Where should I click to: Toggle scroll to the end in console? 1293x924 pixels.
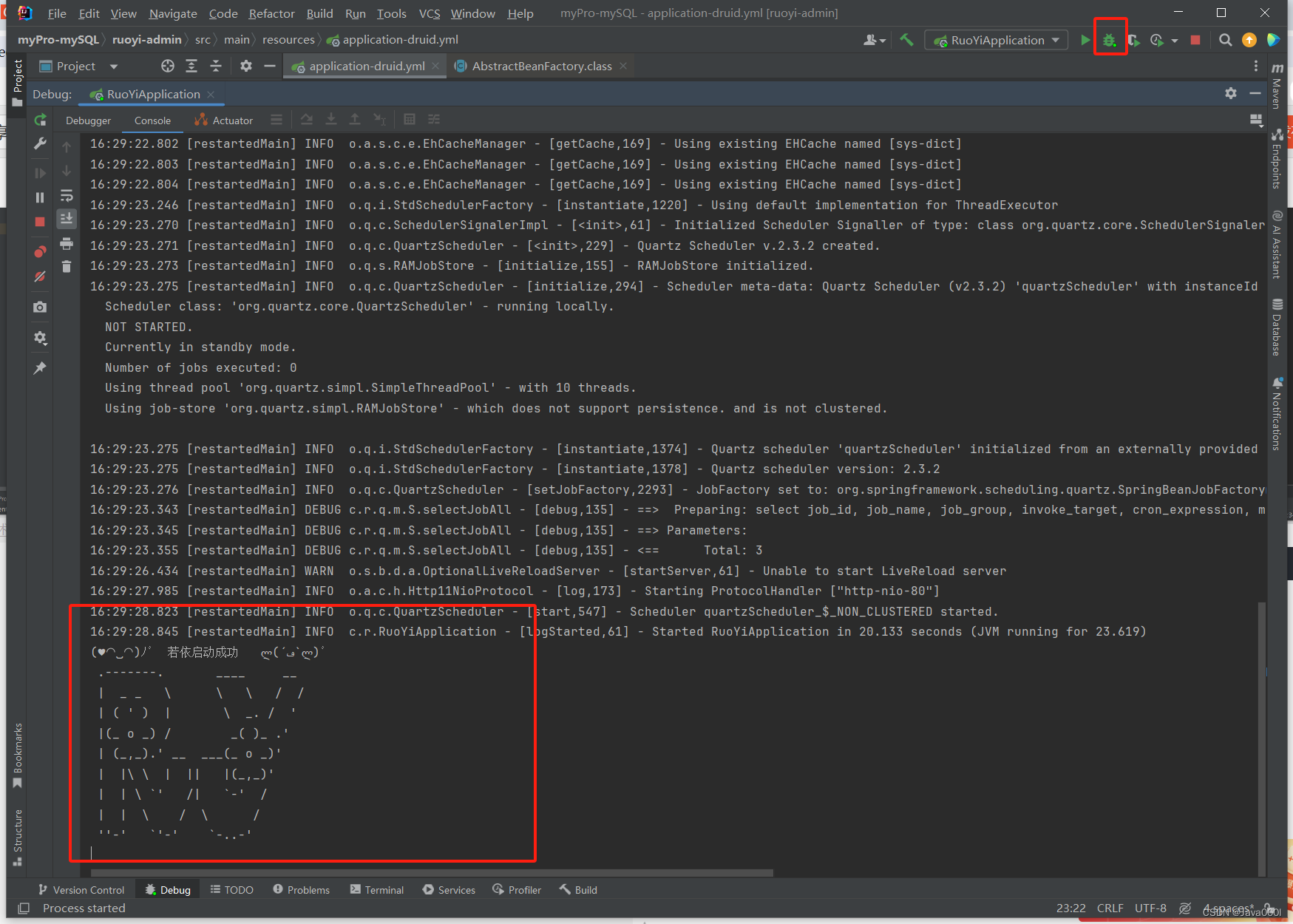(67, 218)
